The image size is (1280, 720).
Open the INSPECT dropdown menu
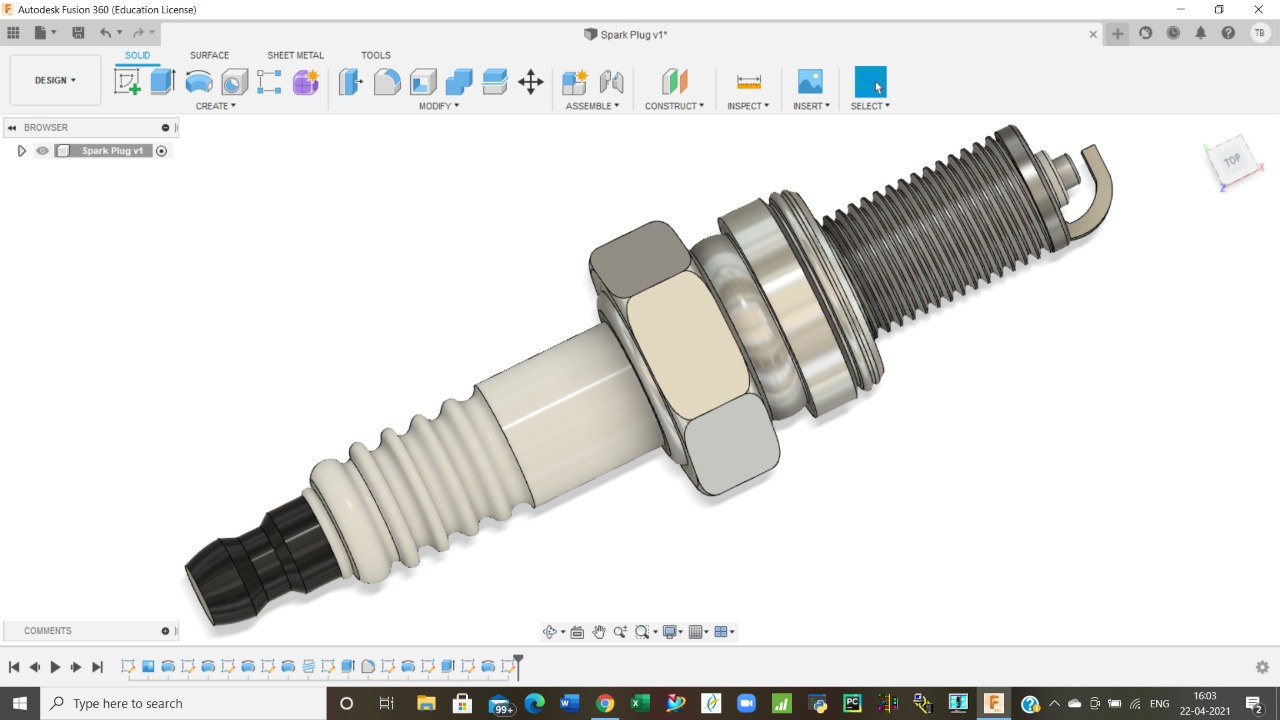click(x=748, y=106)
